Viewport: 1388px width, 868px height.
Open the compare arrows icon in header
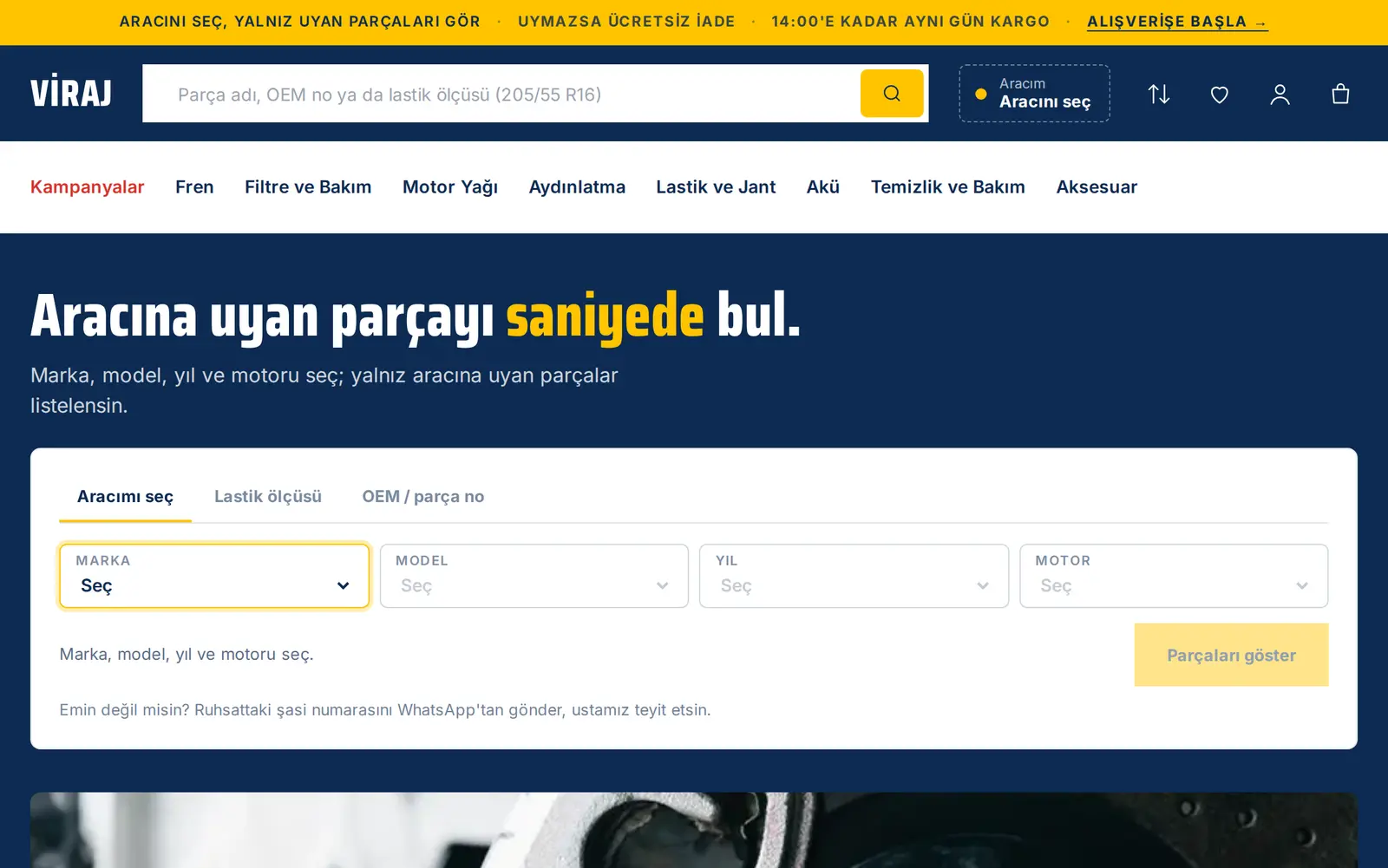(1159, 94)
